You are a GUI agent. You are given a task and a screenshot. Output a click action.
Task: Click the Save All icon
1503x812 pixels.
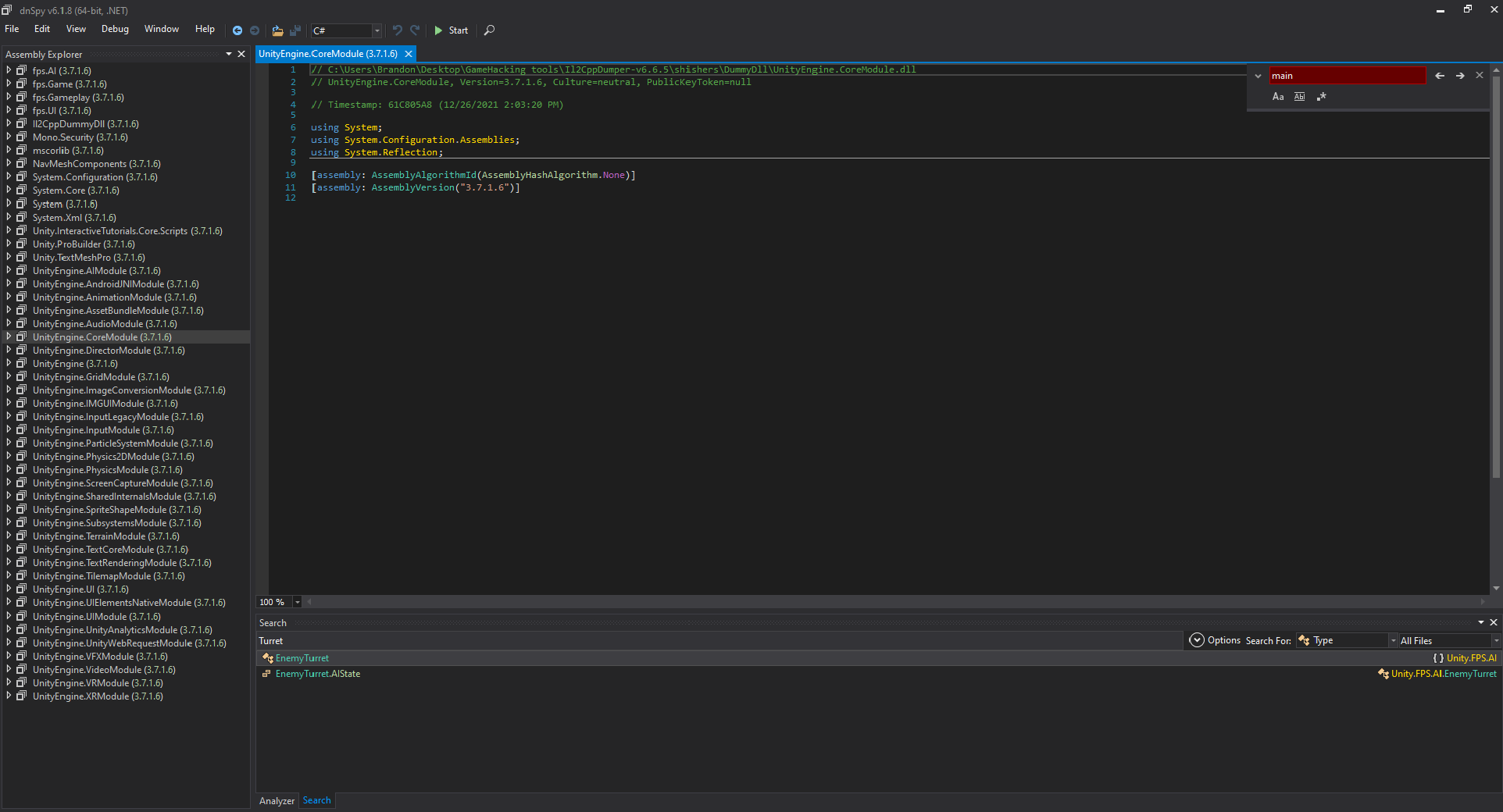295,30
